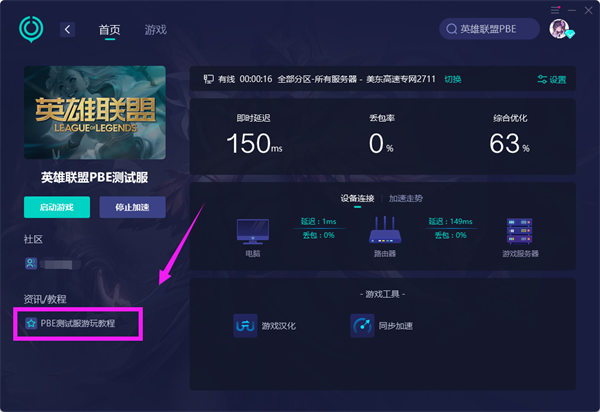Open the user avatar profile
Image resolution: width=600 pixels, height=412 pixels.
[x=559, y=29]
